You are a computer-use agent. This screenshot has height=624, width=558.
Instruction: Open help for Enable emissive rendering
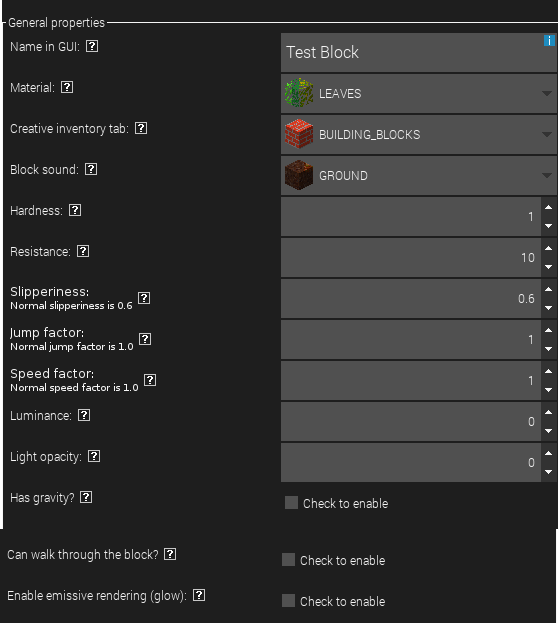(199, 595)
